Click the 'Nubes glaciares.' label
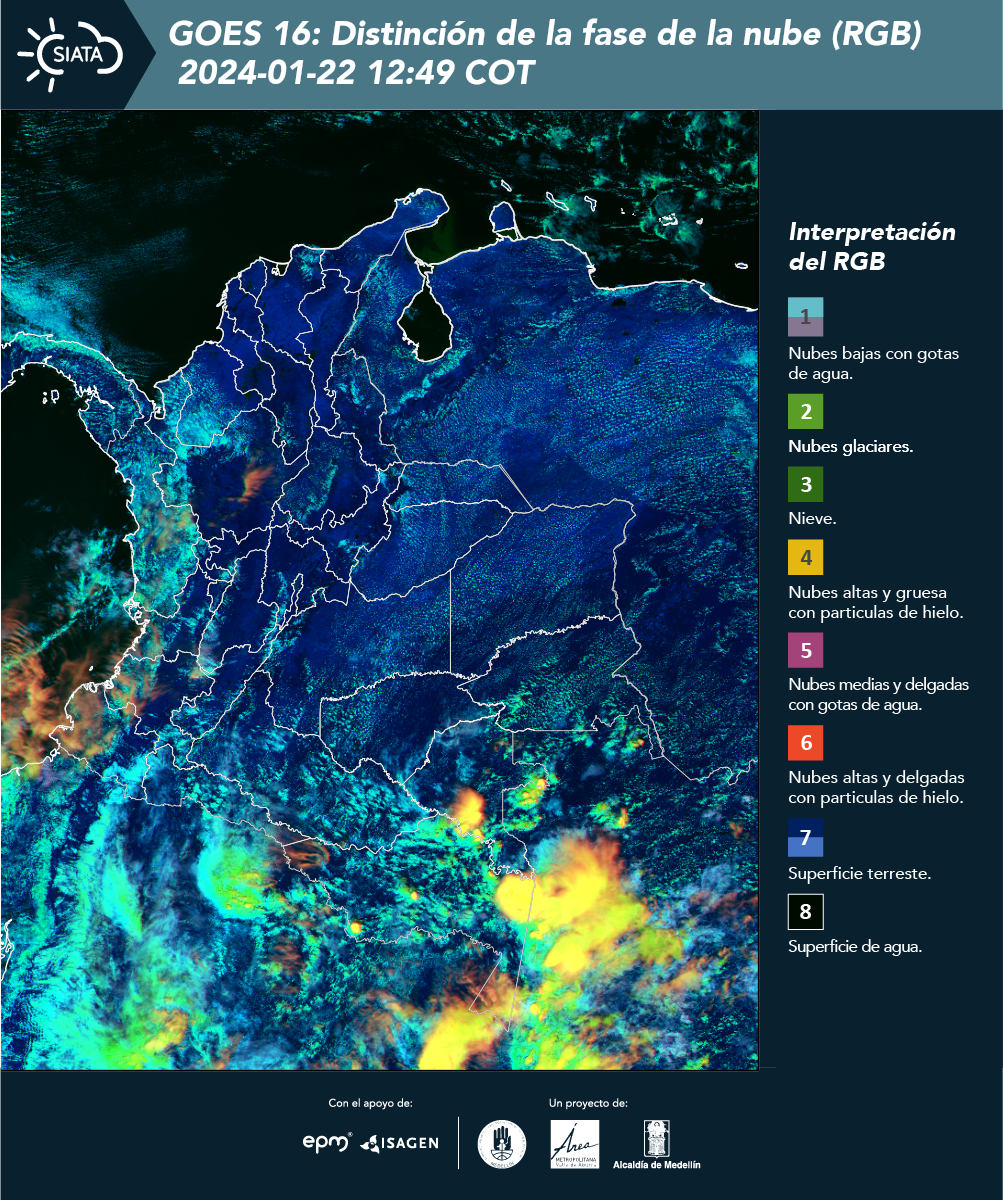1003x1200 pixels. (x=850, y=447)
